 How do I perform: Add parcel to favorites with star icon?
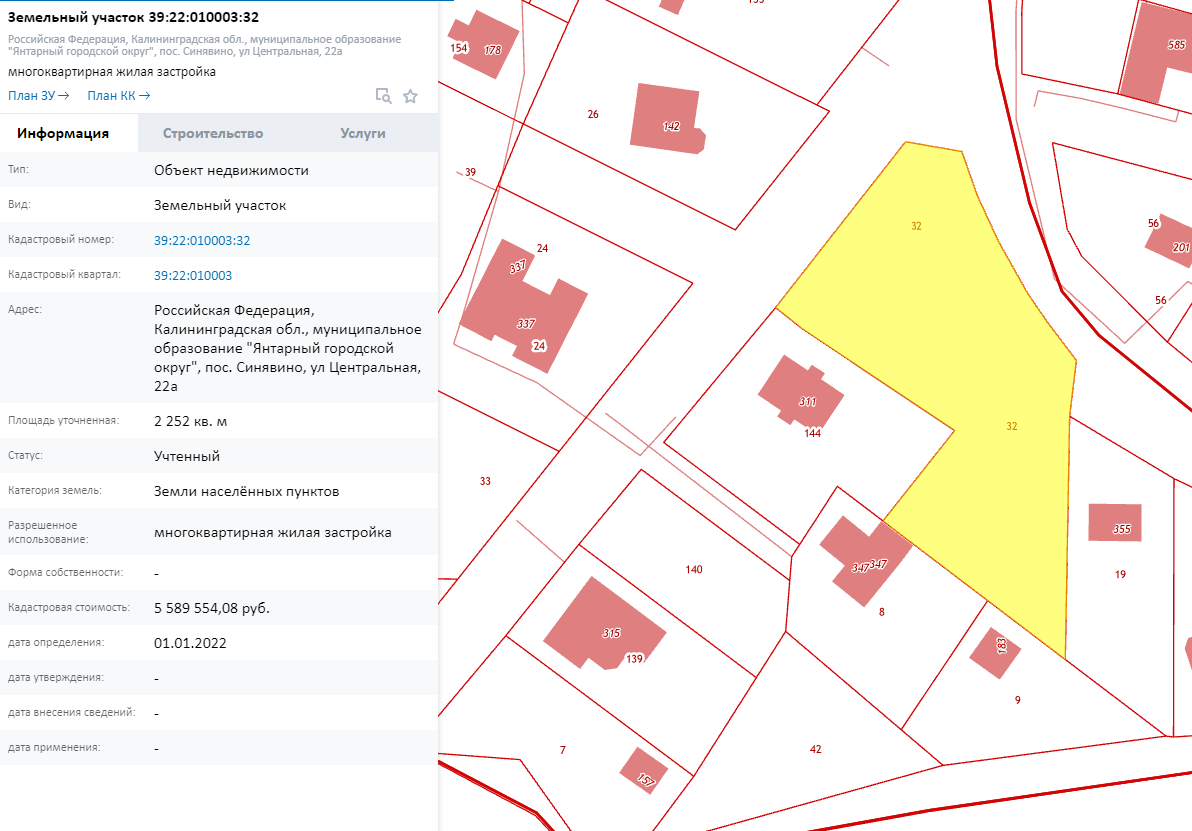click(410, 96)
